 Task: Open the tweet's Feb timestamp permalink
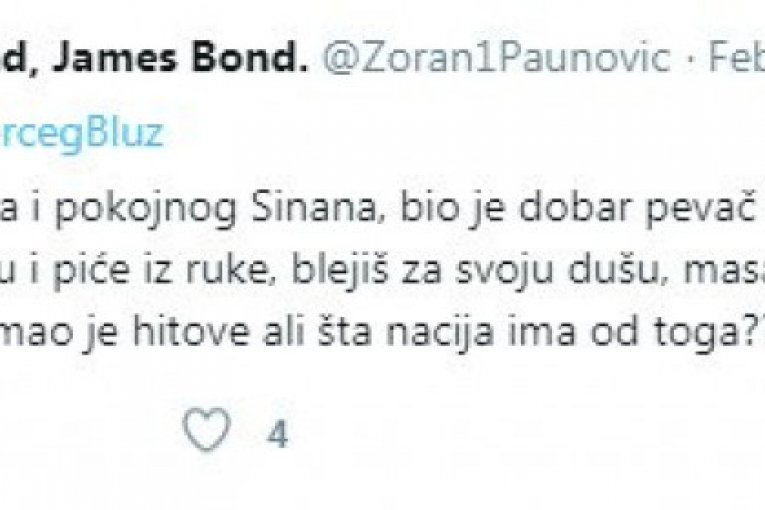coord(737,58)
